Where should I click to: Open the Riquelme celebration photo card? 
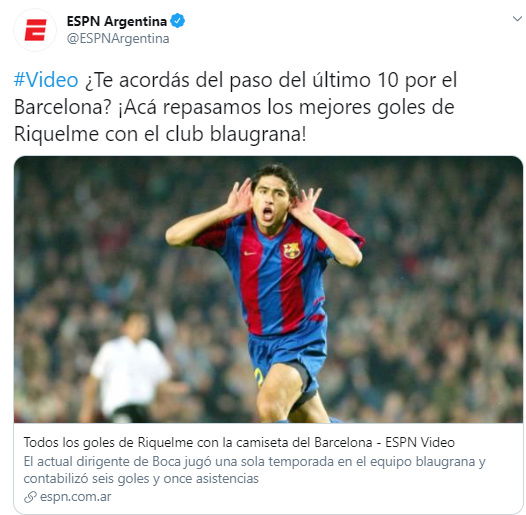pyautogui.click(x=268, y=289)
